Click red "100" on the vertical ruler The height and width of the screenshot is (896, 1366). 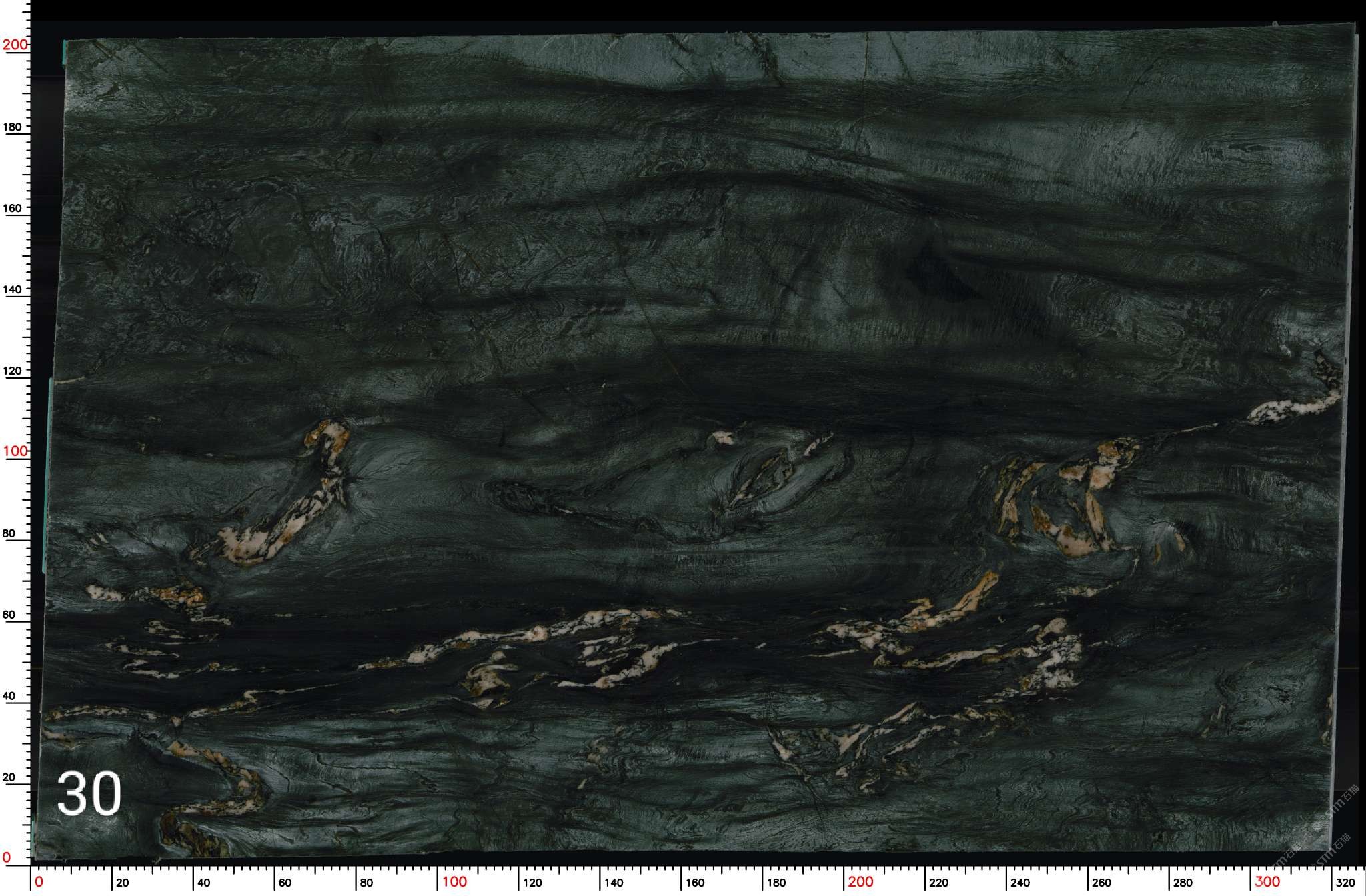point(15,451)
